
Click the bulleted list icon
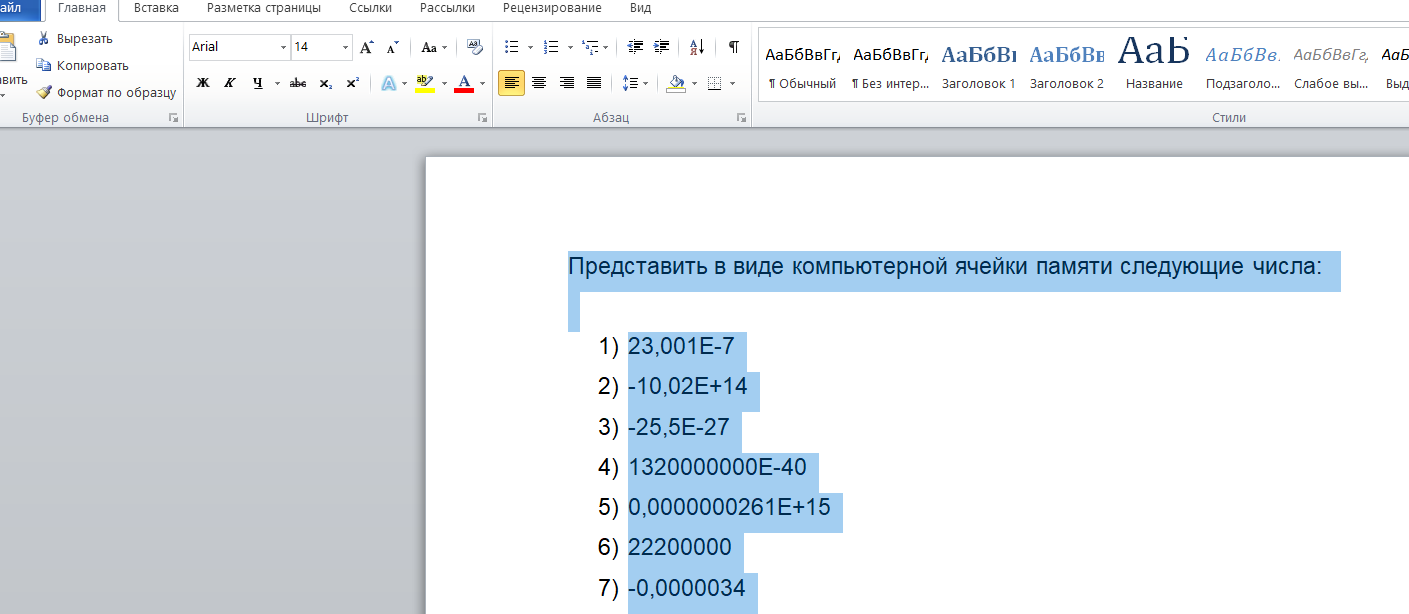coord(512,47)
